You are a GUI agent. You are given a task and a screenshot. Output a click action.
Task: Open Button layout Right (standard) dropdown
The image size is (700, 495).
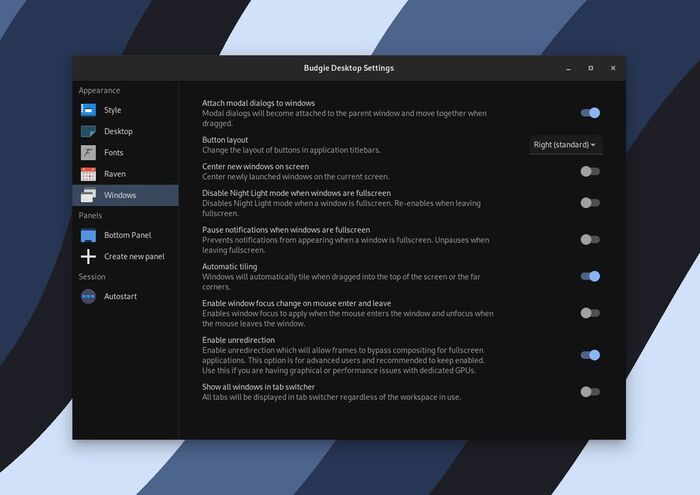(x=565, y=145)
